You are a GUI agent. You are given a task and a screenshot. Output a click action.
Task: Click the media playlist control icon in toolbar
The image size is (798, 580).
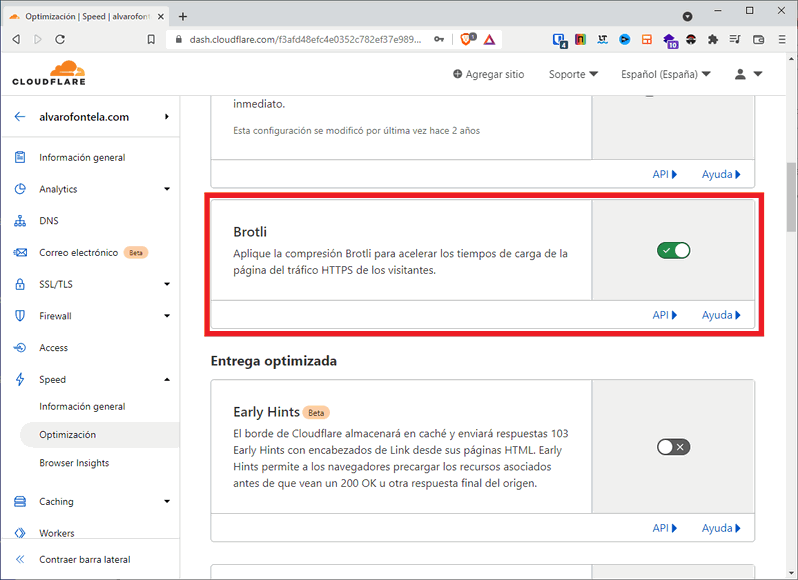tap(735, 39)
